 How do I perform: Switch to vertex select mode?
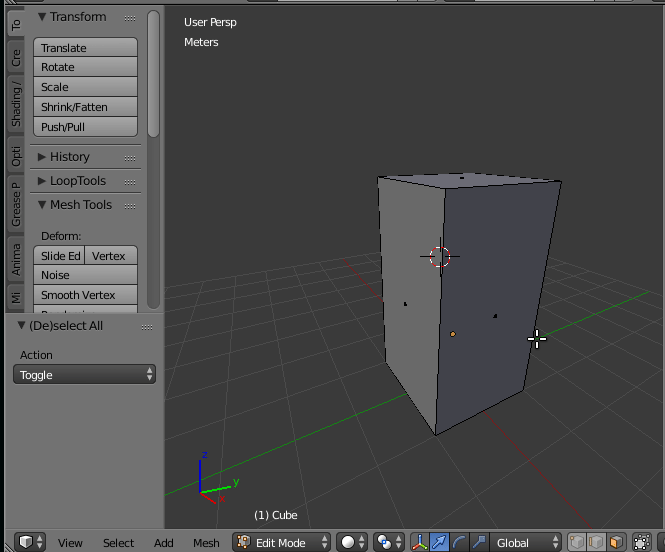(577, 542)
